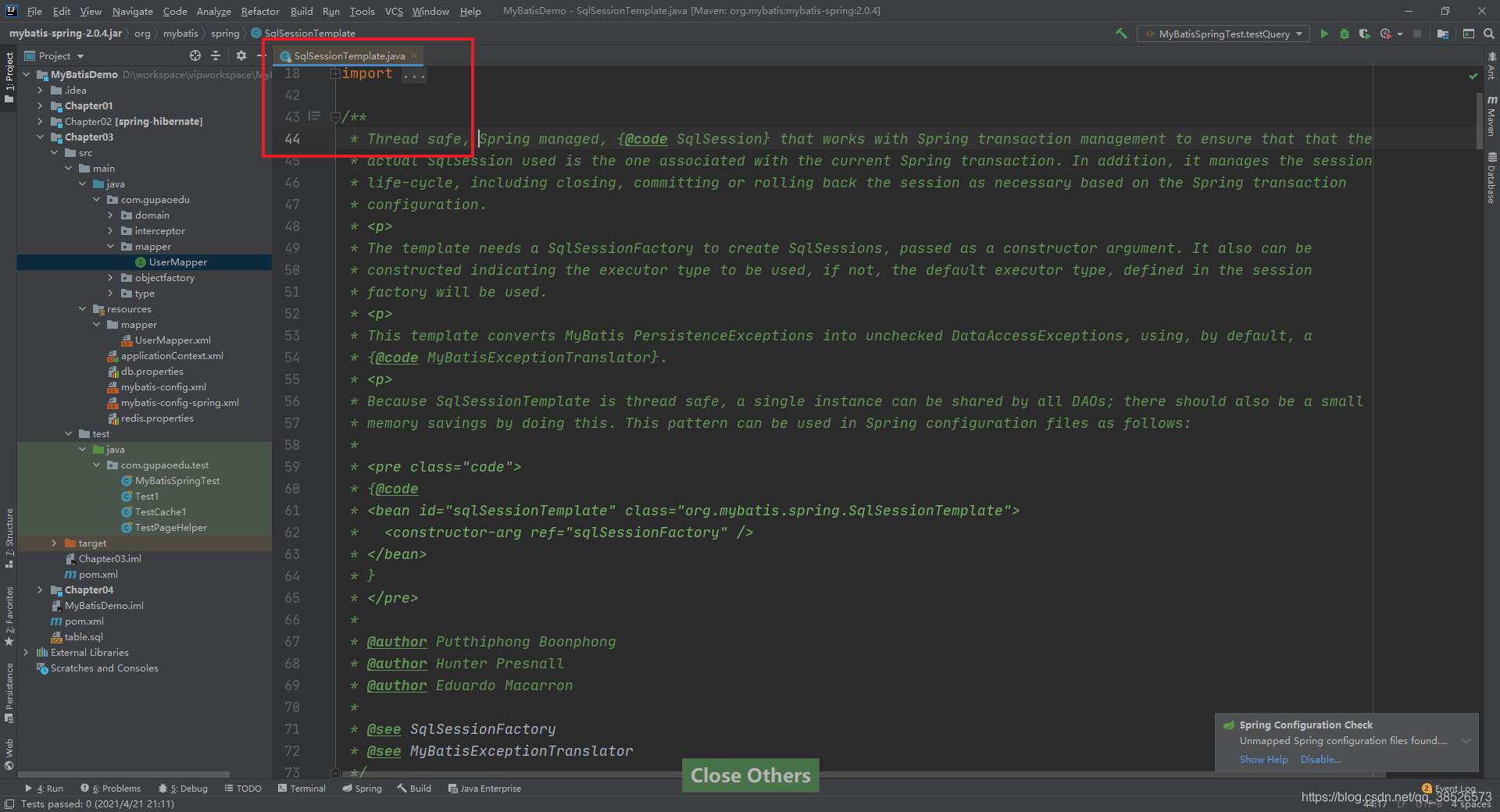Collapse the Javadoc comment at line 43

click(x=334, y=117)
